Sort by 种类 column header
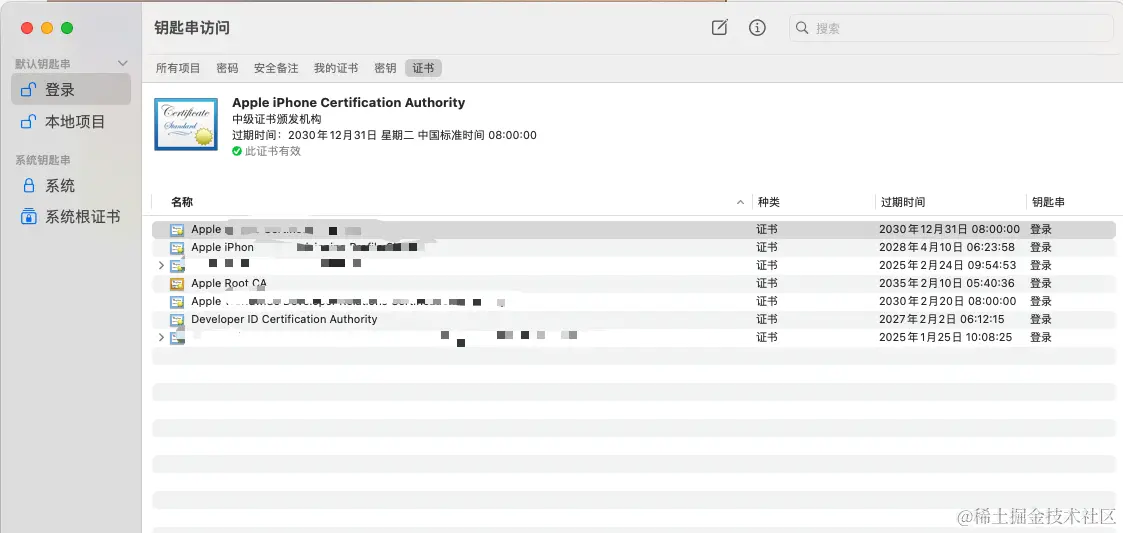Screen dimensions: 1123x533 pyautogui.click(x=768, y=203)
